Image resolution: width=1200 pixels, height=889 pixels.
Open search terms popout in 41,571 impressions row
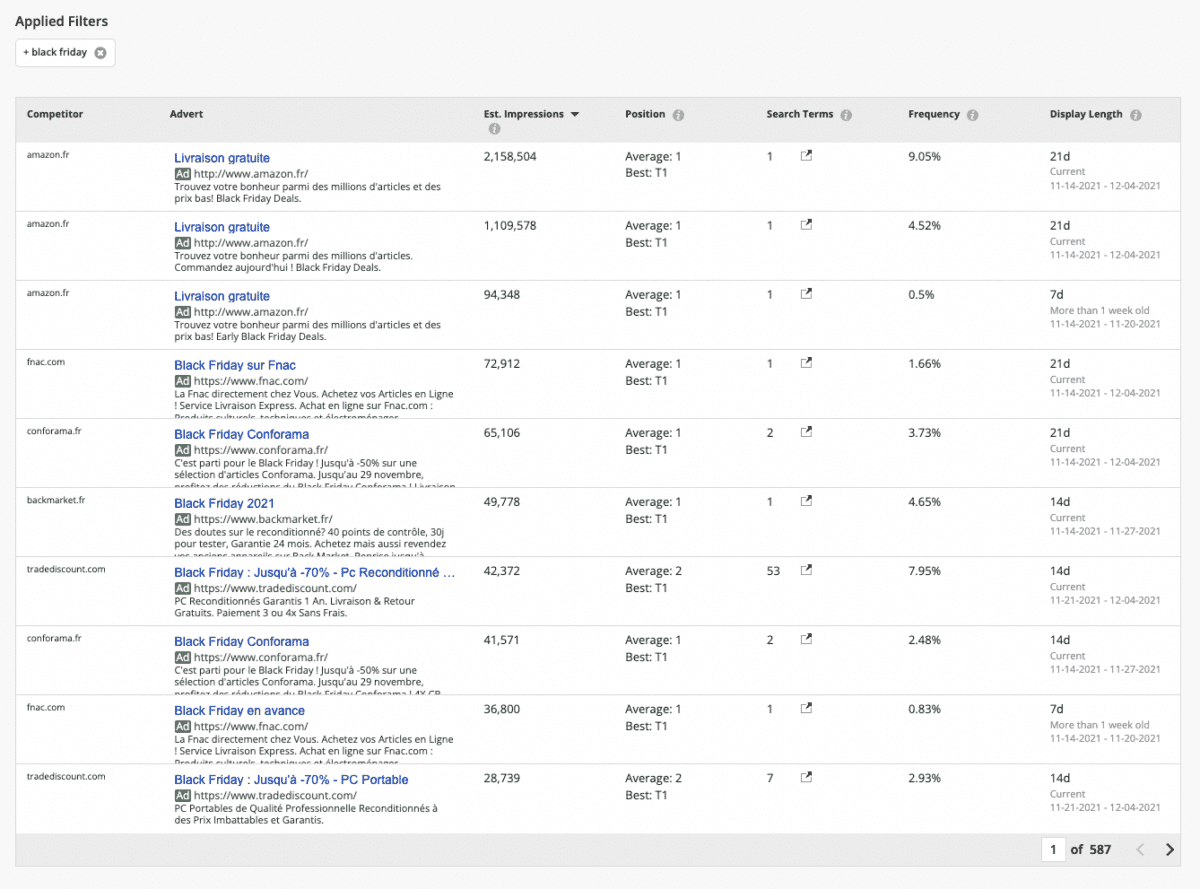coord(806,639)
